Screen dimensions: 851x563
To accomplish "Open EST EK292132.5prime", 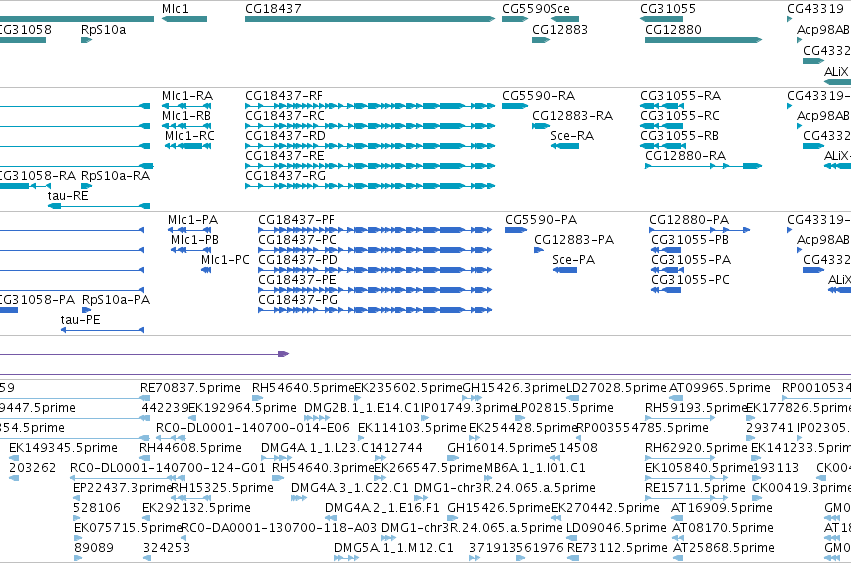I will pos(196,509).
